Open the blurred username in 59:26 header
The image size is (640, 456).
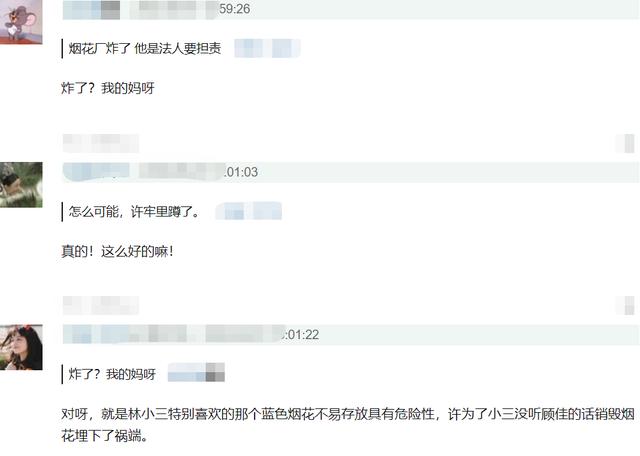click(x=91, y=10)
